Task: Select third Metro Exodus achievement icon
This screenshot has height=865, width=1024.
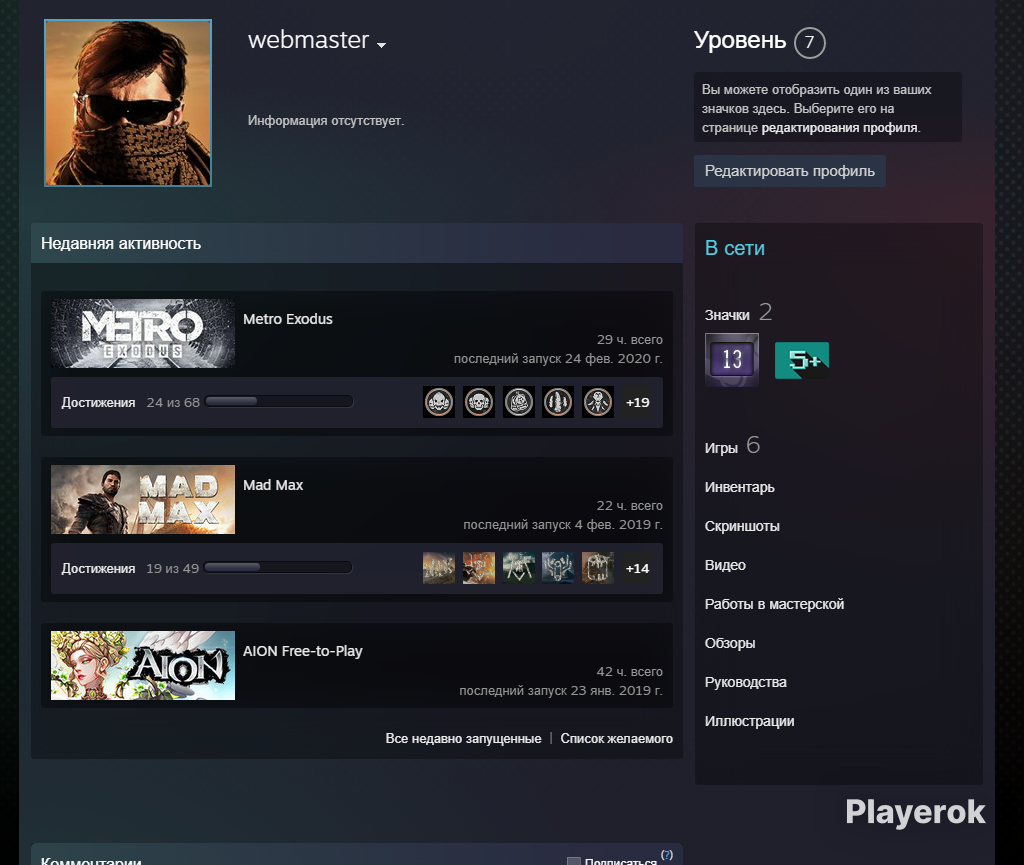Action: pyautogui.click(x=519, y=402)
